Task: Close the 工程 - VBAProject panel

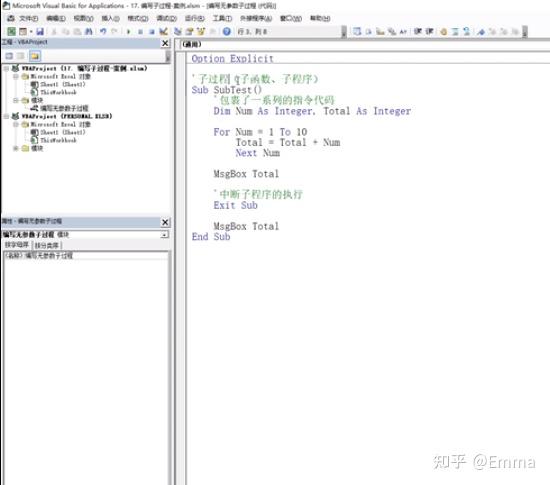Action: pos(165,43)
